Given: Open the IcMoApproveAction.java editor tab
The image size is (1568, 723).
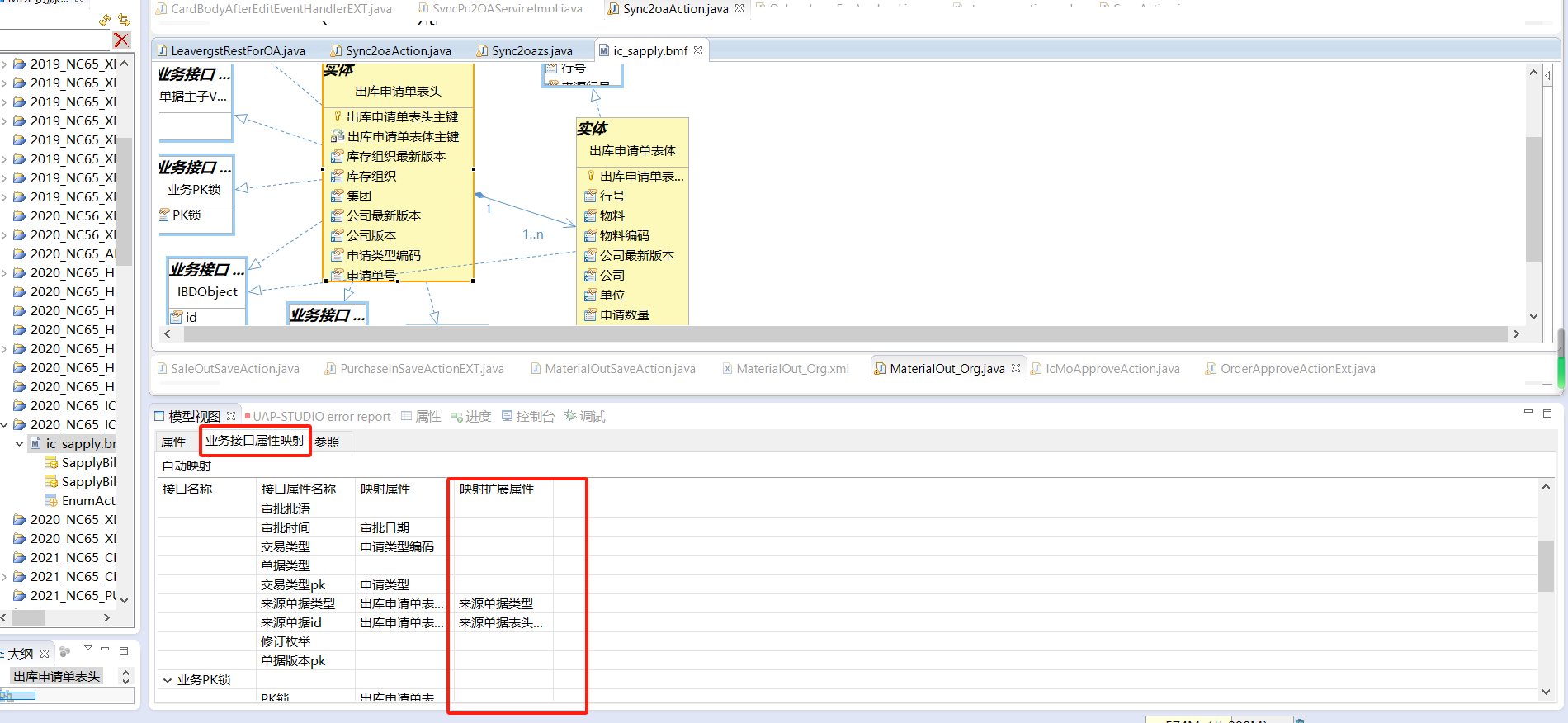Looking at the screenshot, I should coord(1104,368).
